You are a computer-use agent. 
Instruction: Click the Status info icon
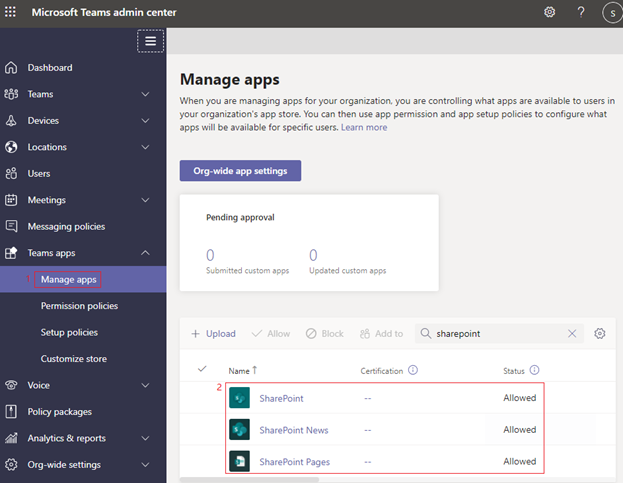tap(535, 370)
